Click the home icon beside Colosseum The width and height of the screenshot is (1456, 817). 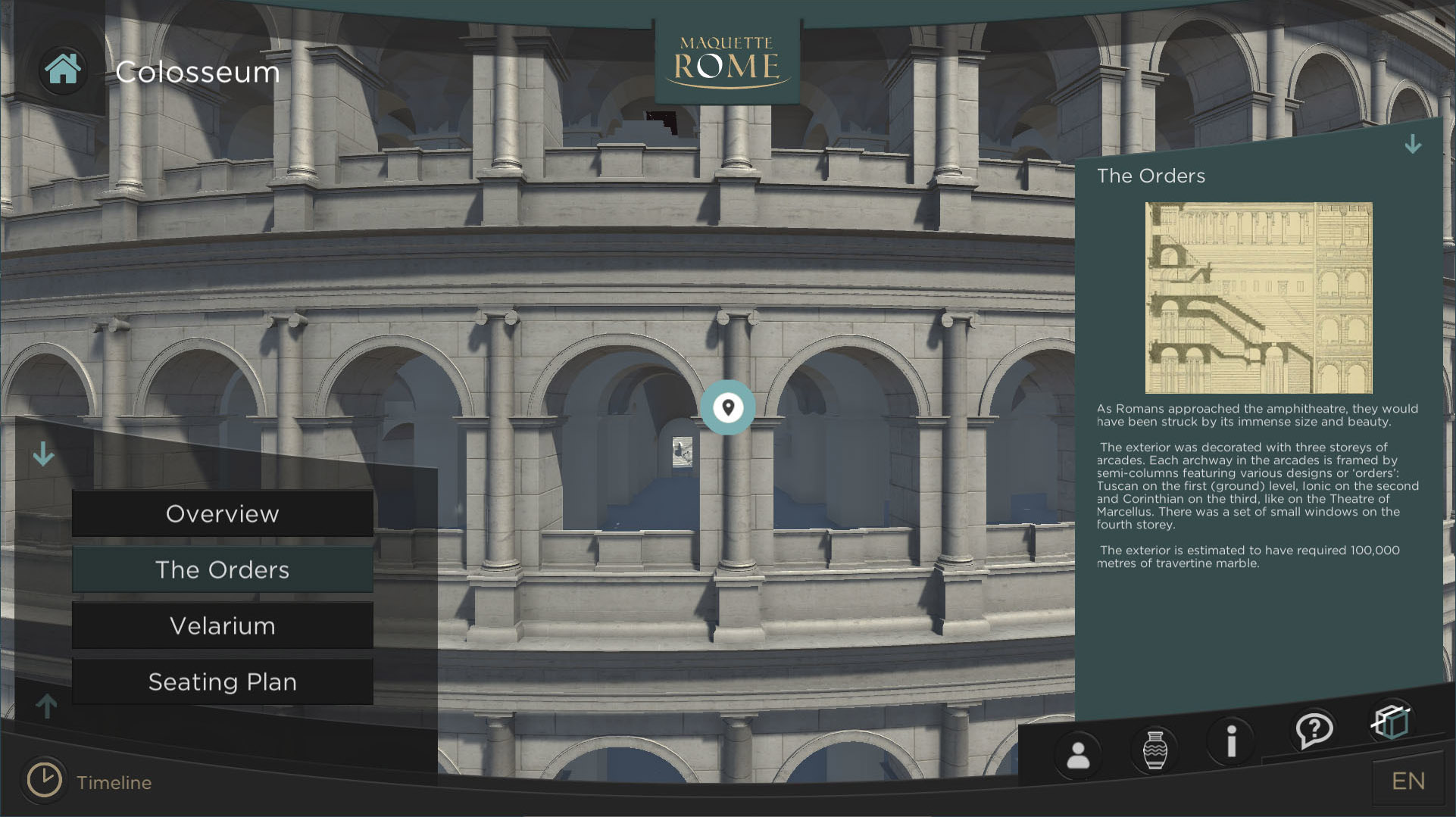point(63,70)
